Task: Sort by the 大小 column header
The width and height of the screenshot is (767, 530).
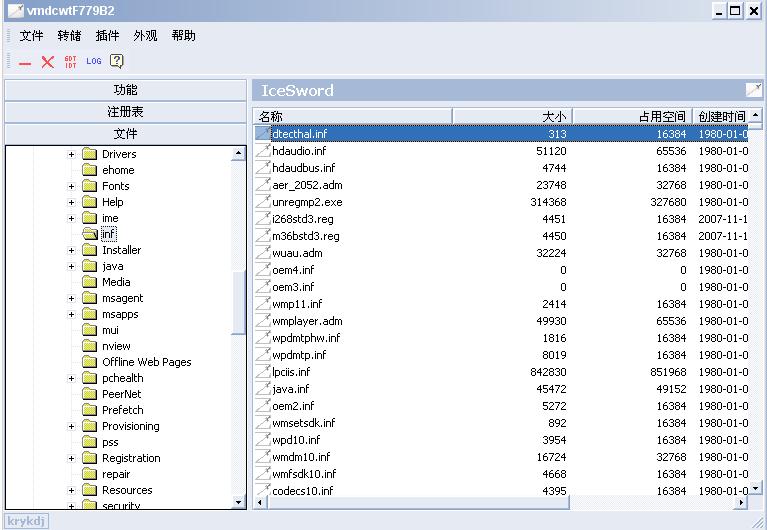Action: (x=512, y=116)
